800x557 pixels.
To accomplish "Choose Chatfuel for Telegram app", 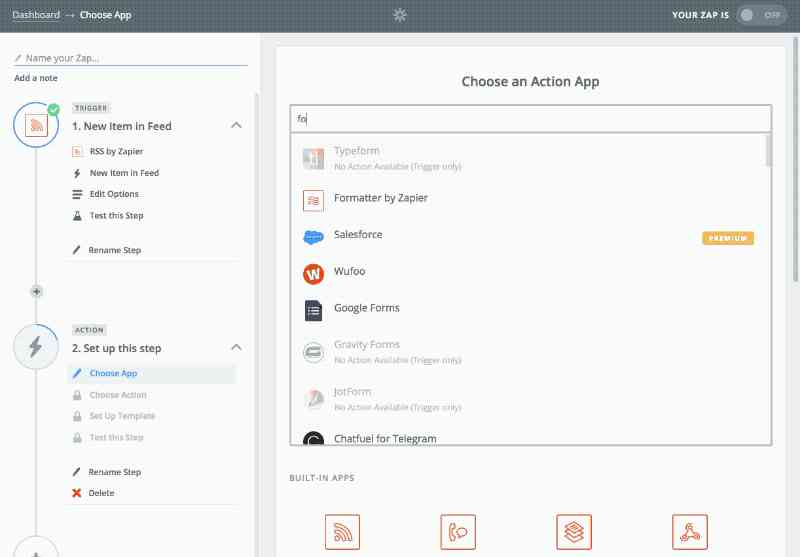I will [x=531, y=438].
